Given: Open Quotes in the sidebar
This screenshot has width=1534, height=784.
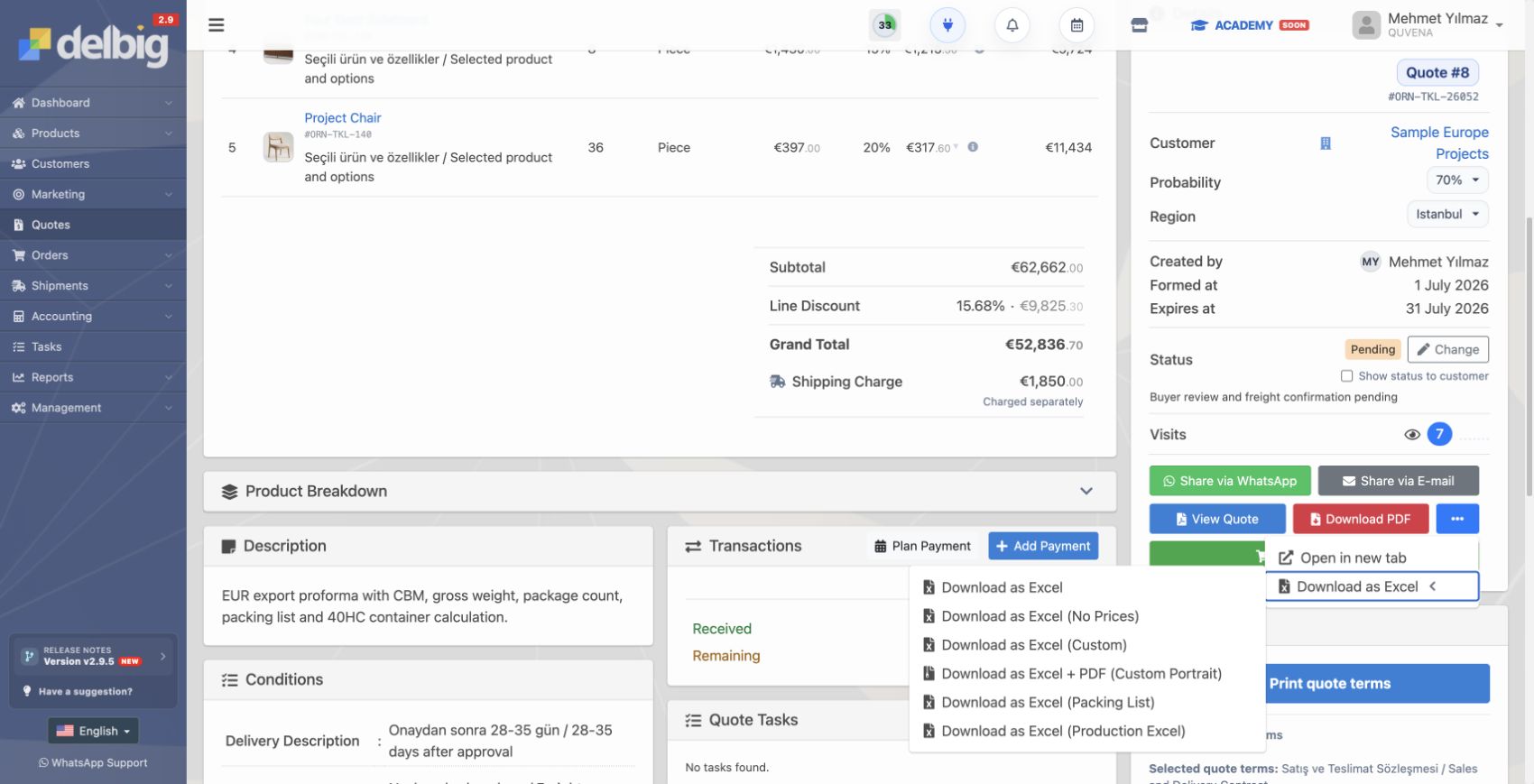Looking at the screenshot, I should [93, 225].
